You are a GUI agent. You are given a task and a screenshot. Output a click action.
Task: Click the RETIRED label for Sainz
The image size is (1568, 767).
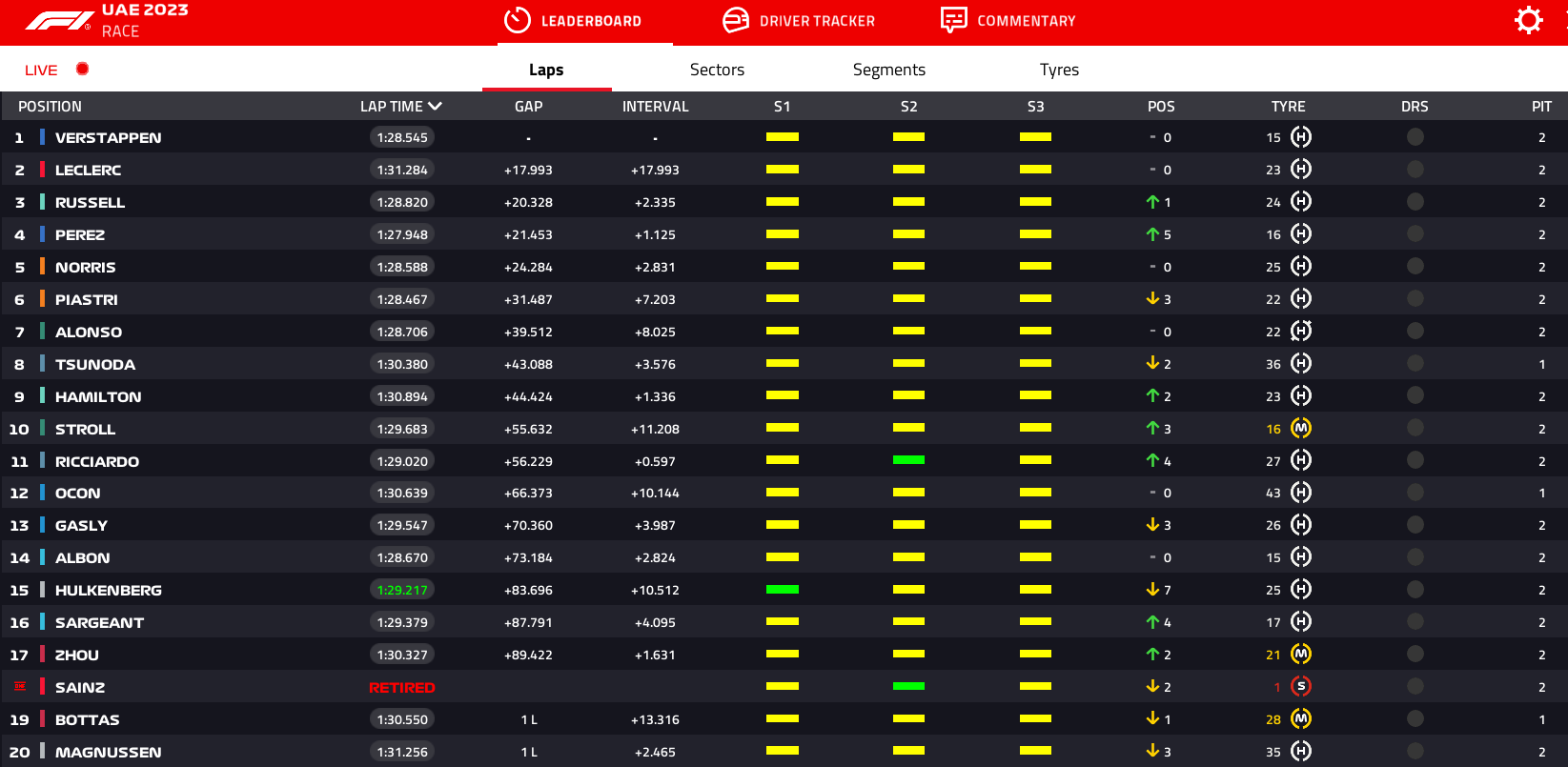pos(401,688)
